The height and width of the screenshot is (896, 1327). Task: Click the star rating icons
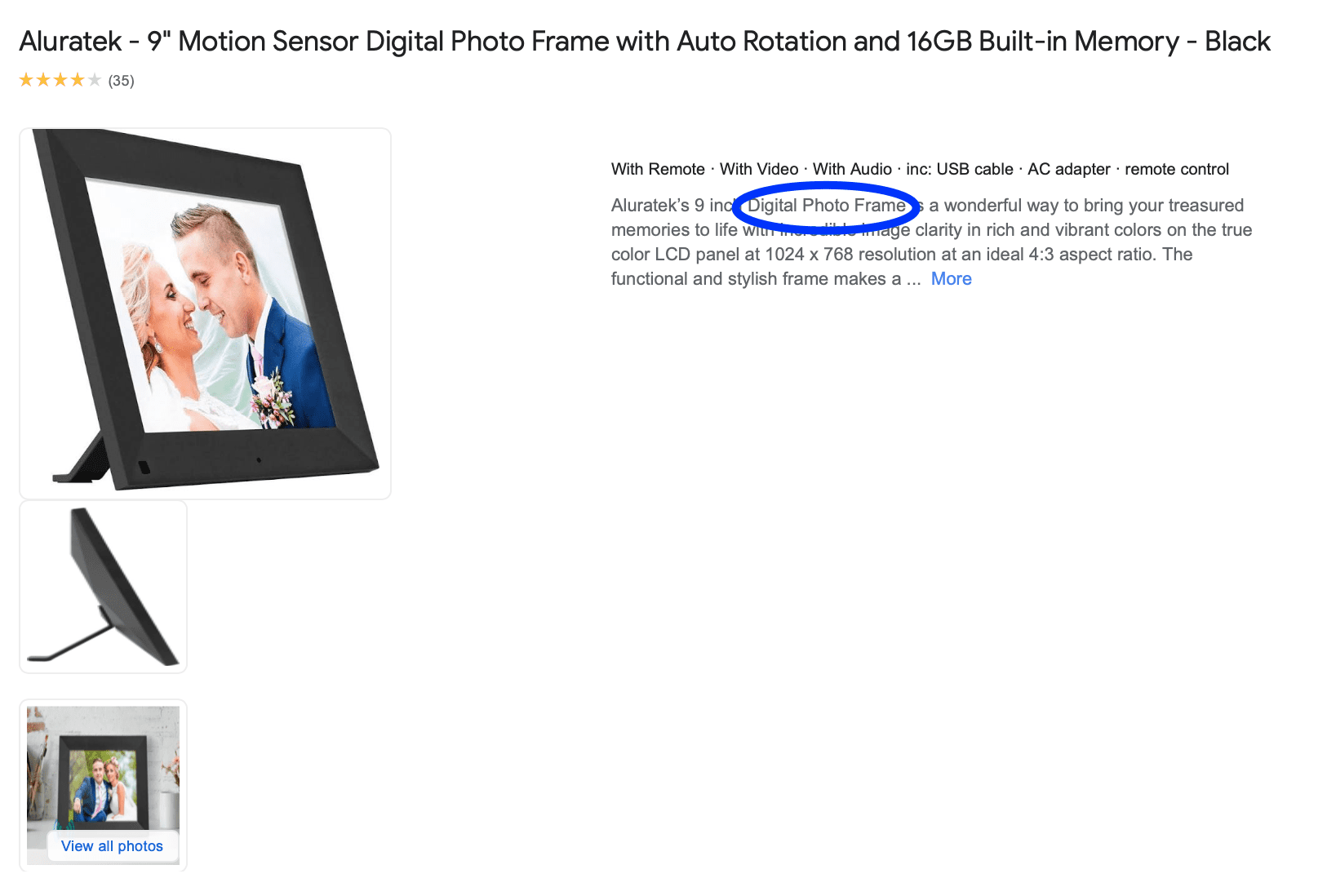point(60,80)
